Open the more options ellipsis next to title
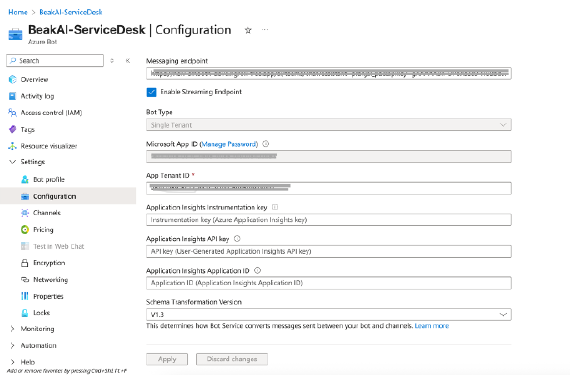 (265, 30)
